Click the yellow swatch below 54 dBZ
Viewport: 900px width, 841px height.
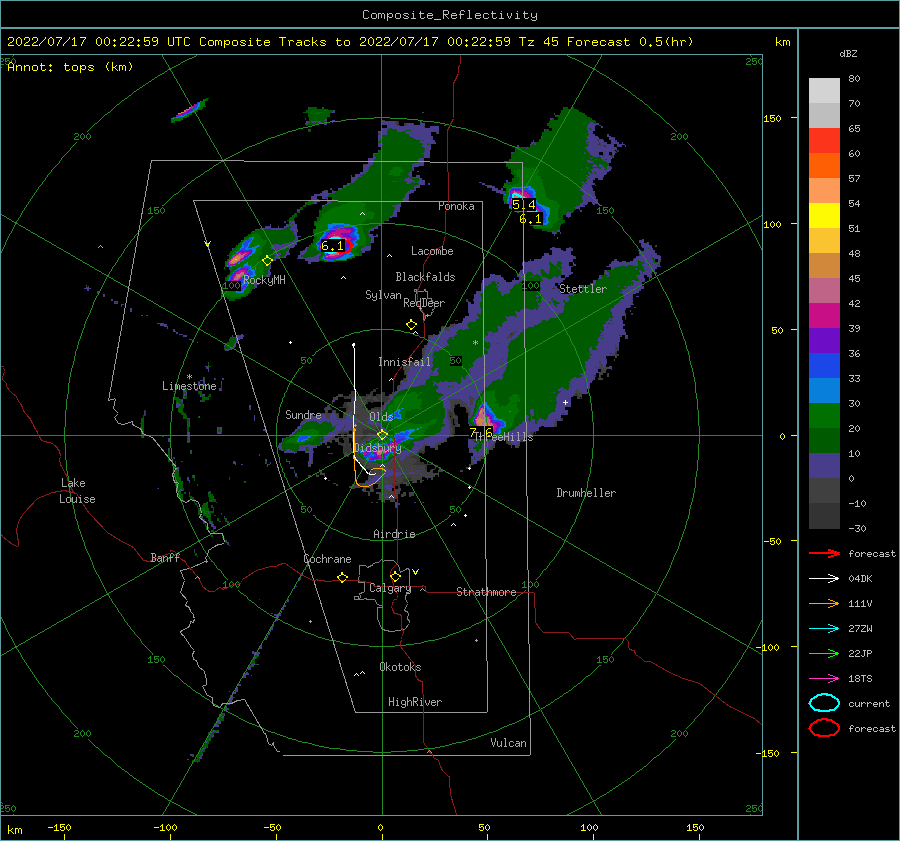click(824, 216)
